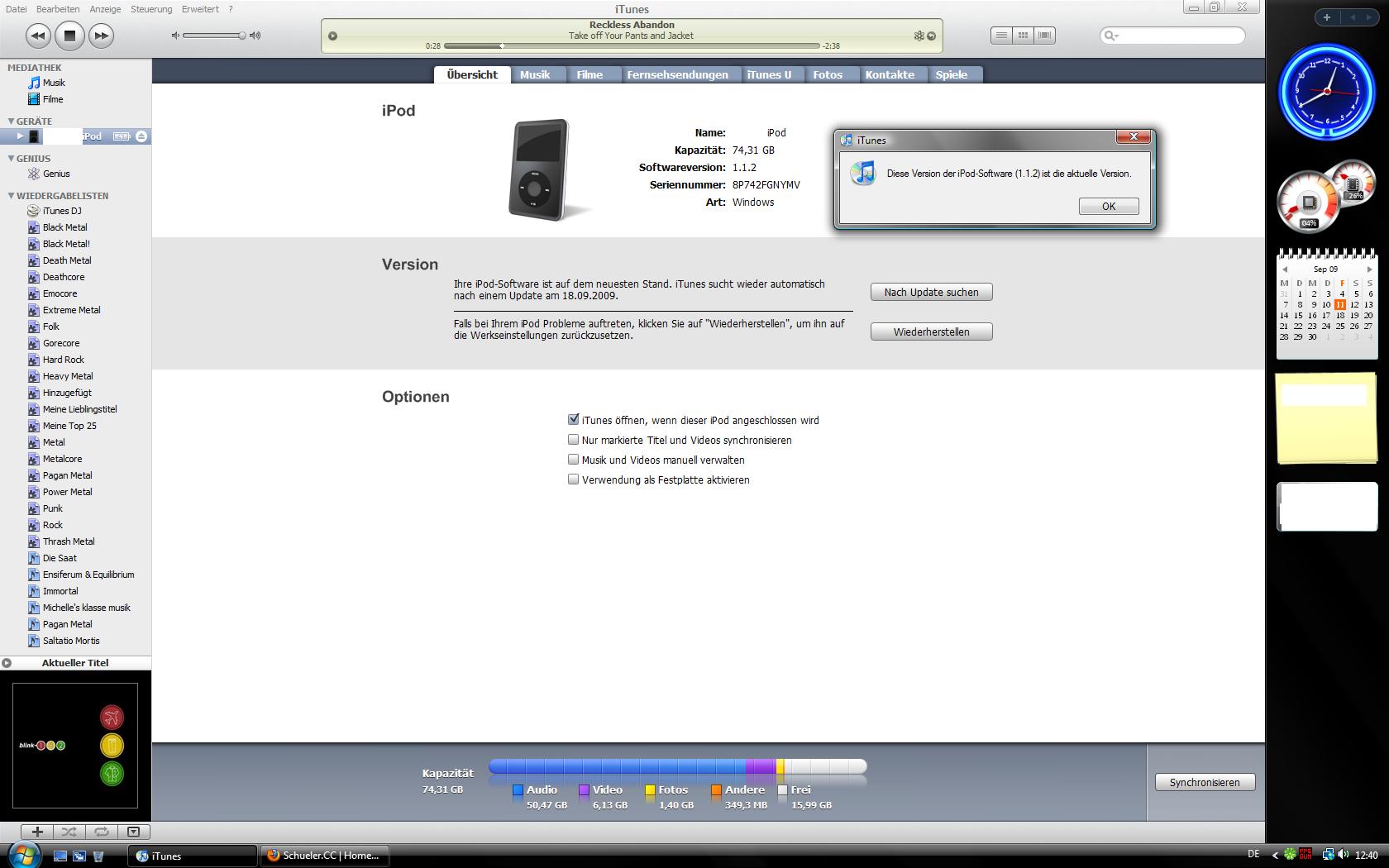Click the iPod battery indicator icon
Screen dimensions: 1389x868
tap(122, 136)
